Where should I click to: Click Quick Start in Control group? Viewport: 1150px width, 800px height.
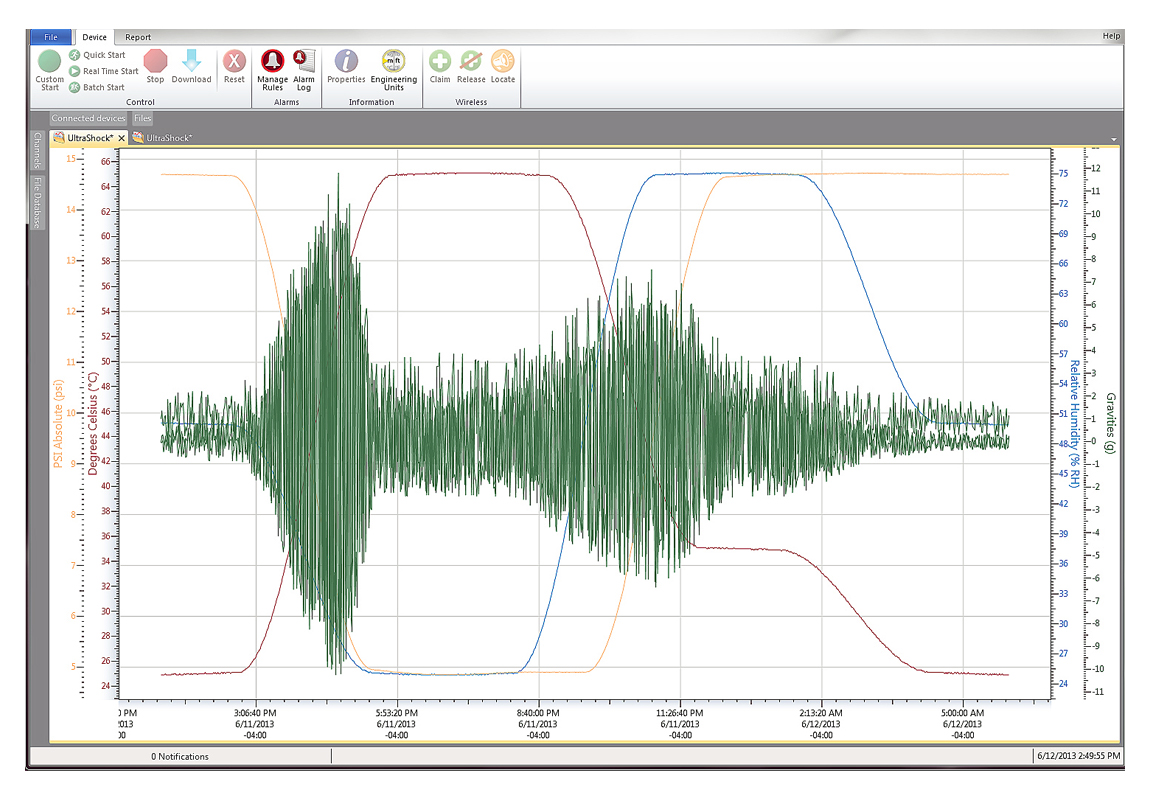[104, 55]
